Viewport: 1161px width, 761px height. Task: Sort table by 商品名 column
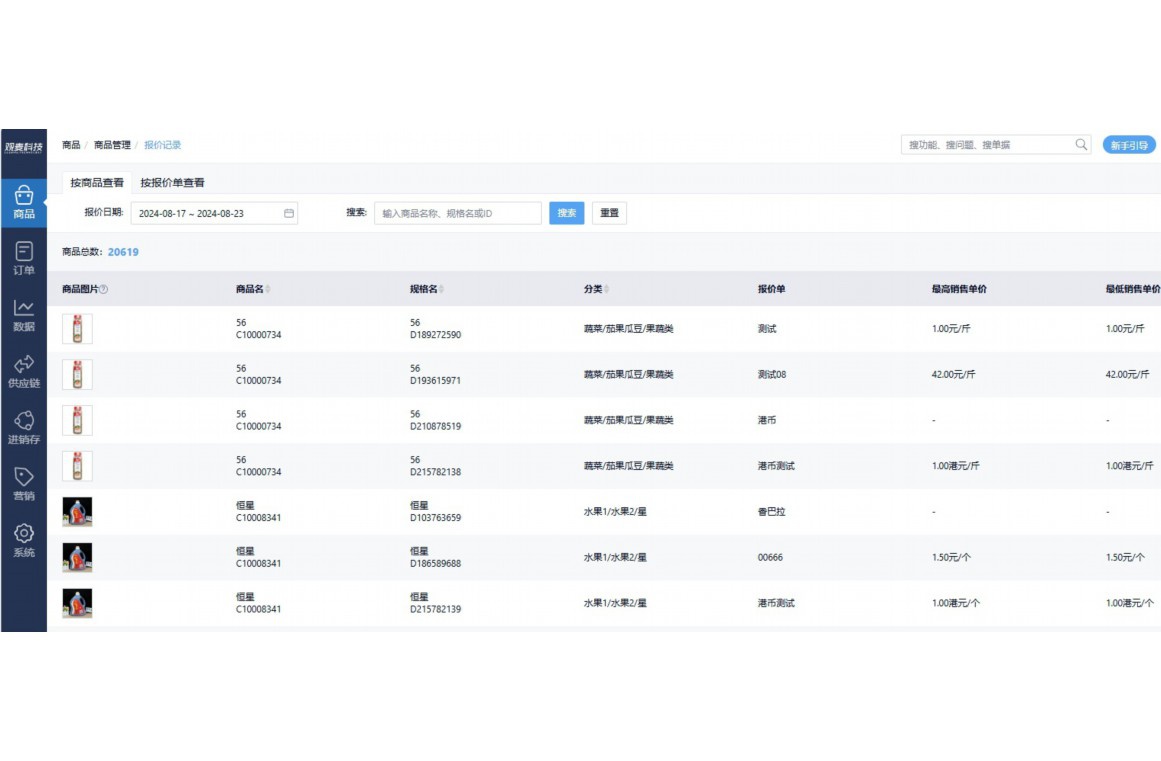tap(268, 290)
